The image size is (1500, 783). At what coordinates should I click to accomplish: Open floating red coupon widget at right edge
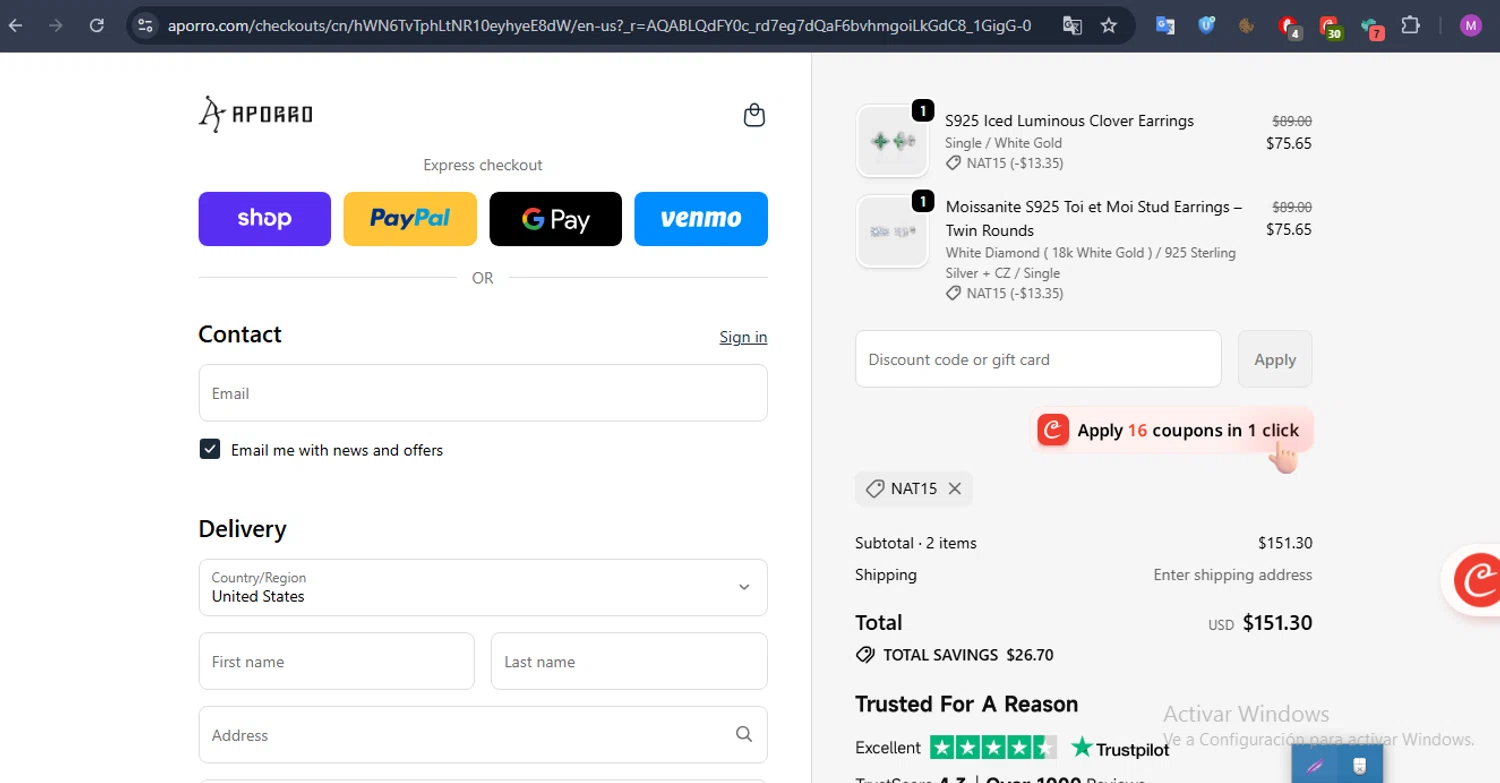(1475, 579)
